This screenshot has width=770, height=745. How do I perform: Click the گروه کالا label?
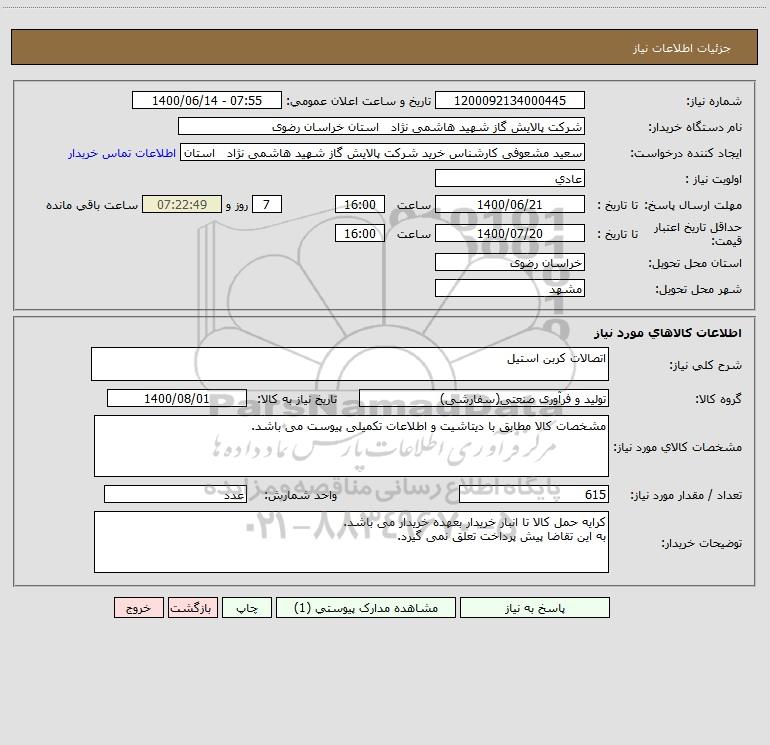(x=718, y=399)
